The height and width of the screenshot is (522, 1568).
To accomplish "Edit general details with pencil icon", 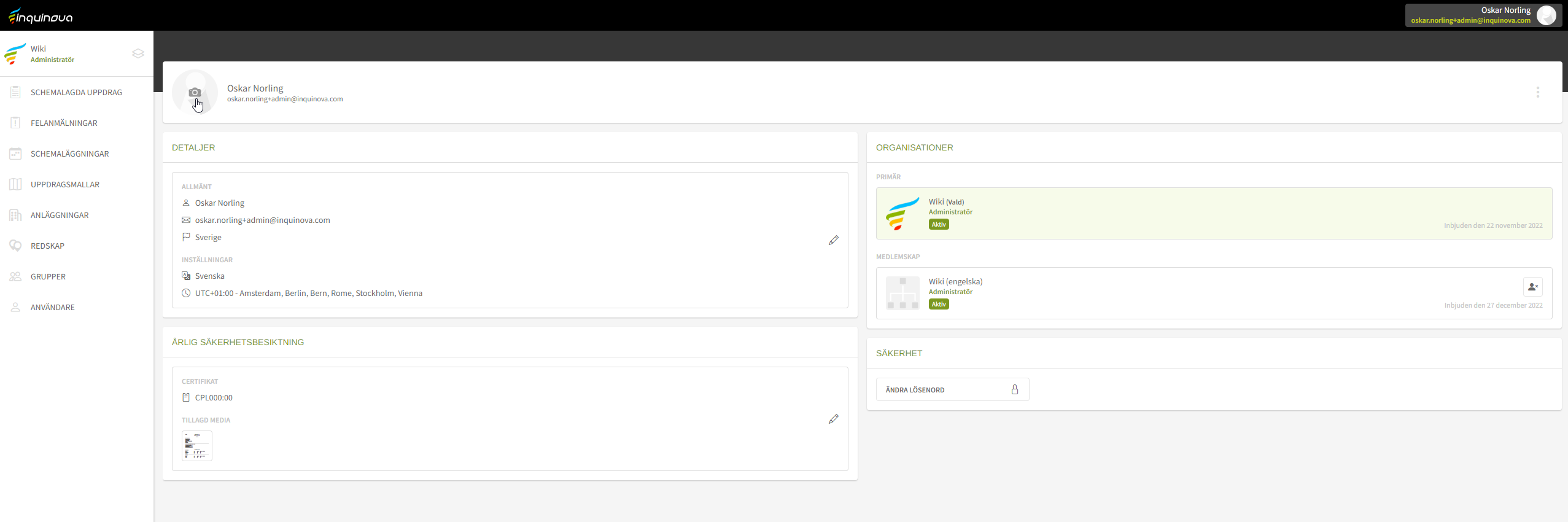I will pyautogui.click(x=833, y=240).
